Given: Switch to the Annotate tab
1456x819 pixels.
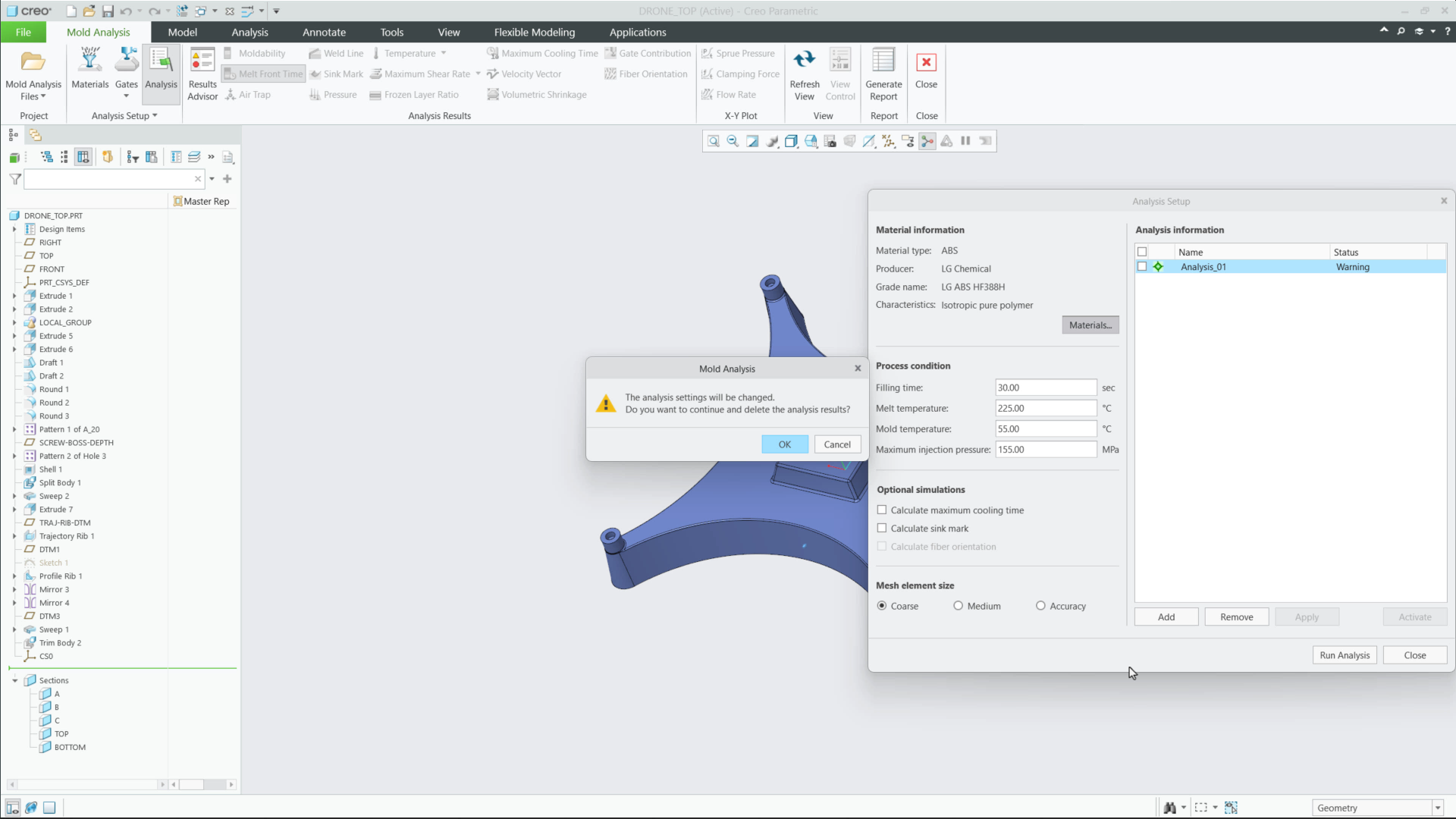Looking at the screenshot, I should coord(324,32).
